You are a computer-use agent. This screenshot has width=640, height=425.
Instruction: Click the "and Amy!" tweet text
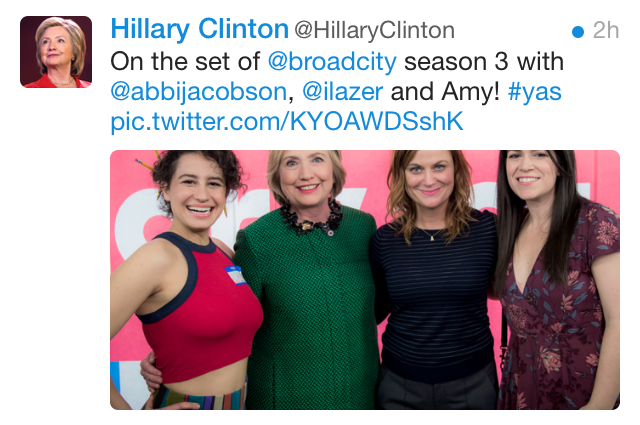(x=445, y=91)
